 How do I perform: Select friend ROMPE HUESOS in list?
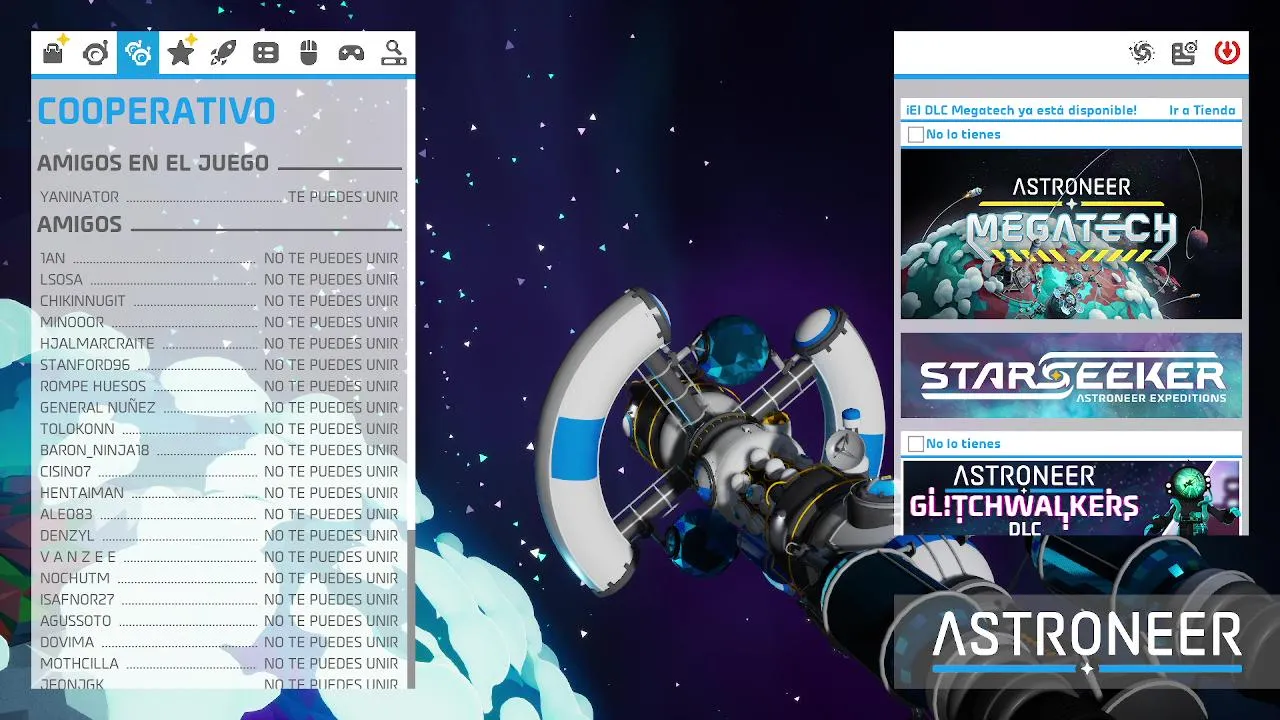coord(219,386)
